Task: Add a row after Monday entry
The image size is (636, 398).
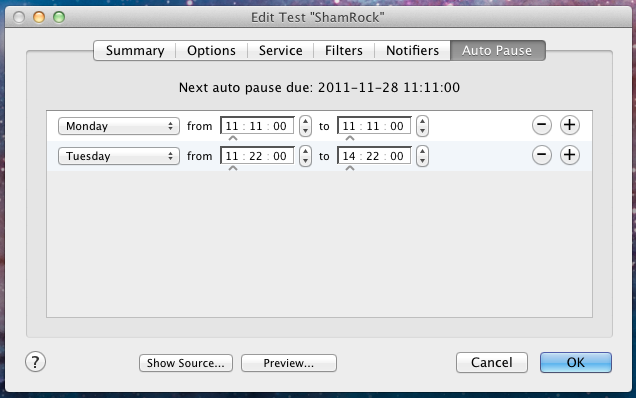Action: tap(569, 125)
